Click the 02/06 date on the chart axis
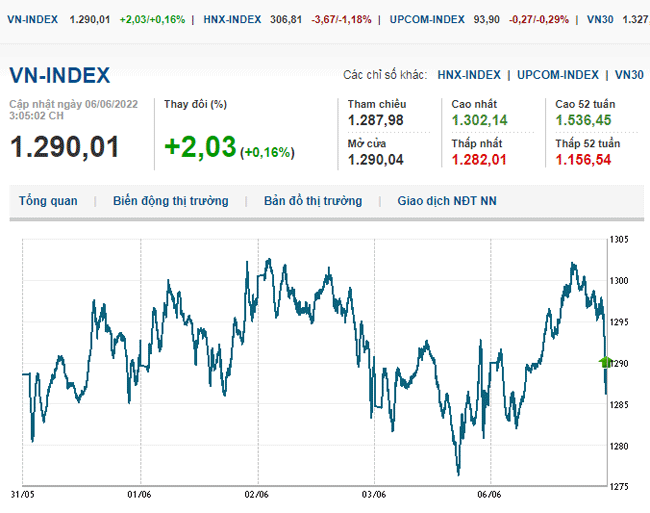 tap(257, 494)
